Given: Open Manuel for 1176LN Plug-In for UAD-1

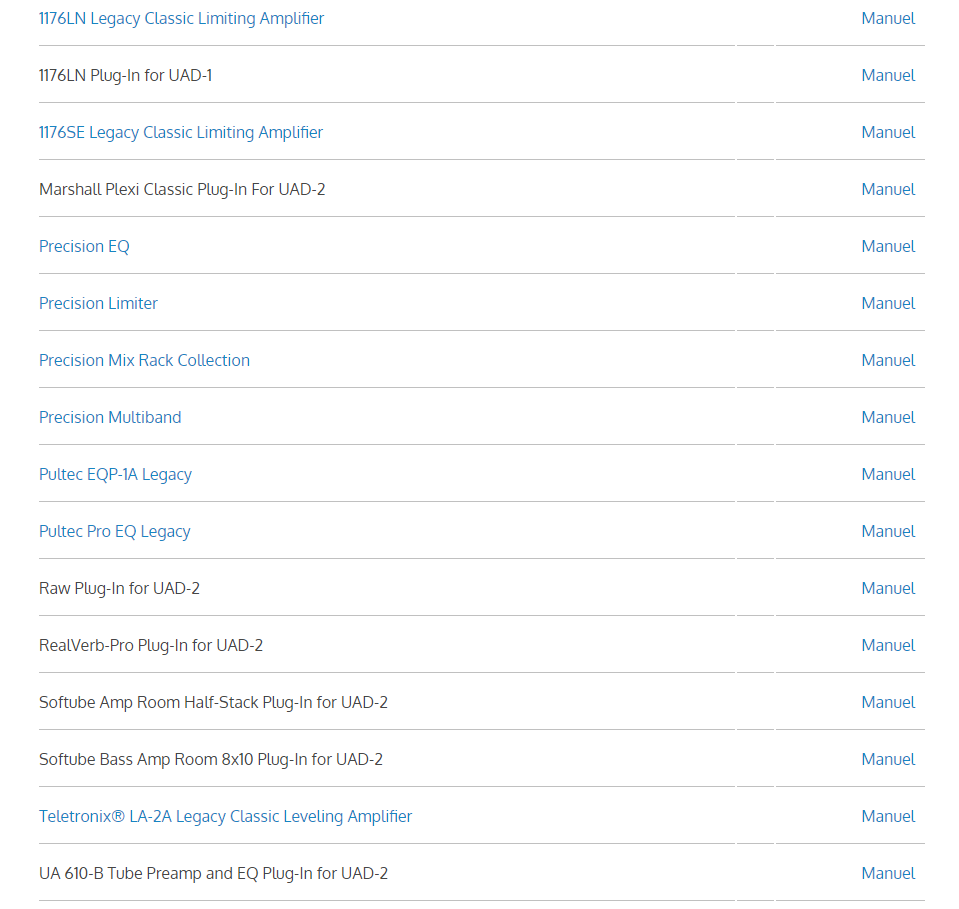Looking at the screenshot, I should (x=888, y=75).
